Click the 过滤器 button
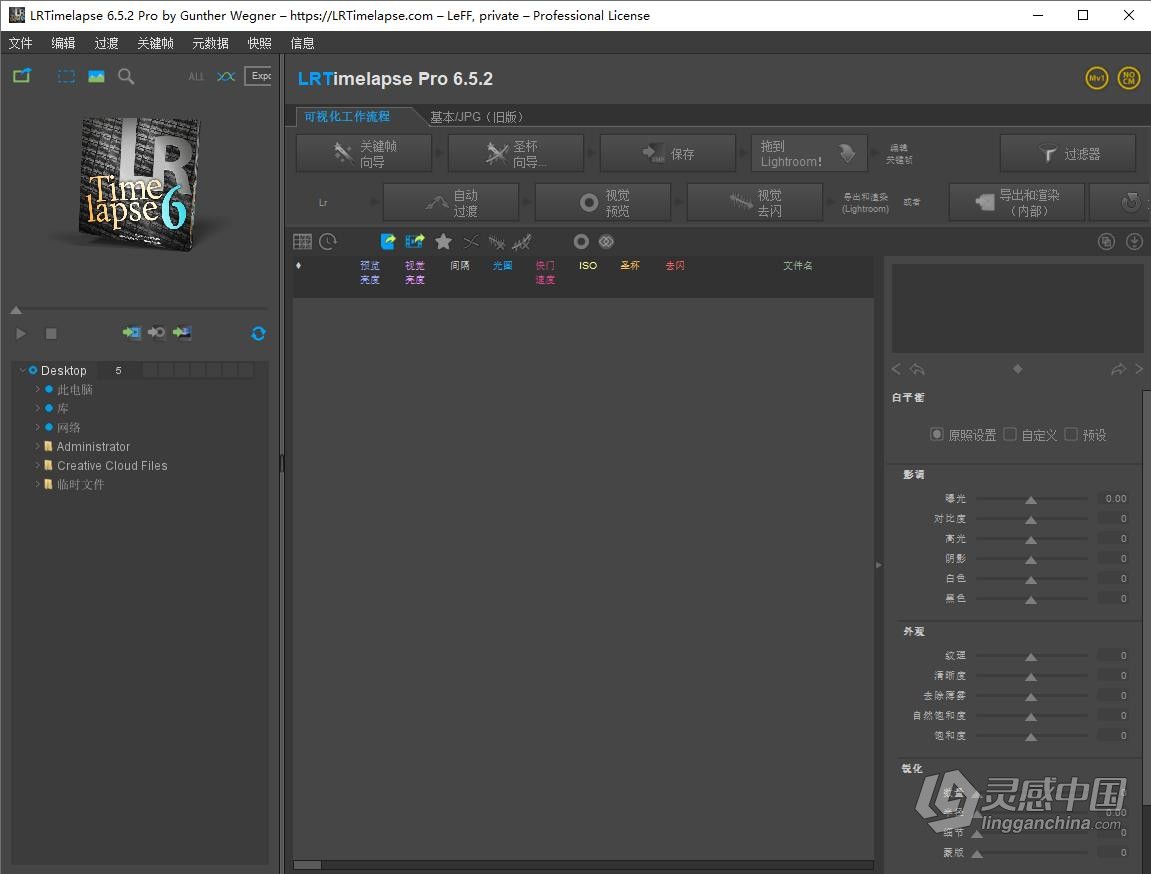The width and height of the screenshot is (1151, 874). click(1070, 153)
